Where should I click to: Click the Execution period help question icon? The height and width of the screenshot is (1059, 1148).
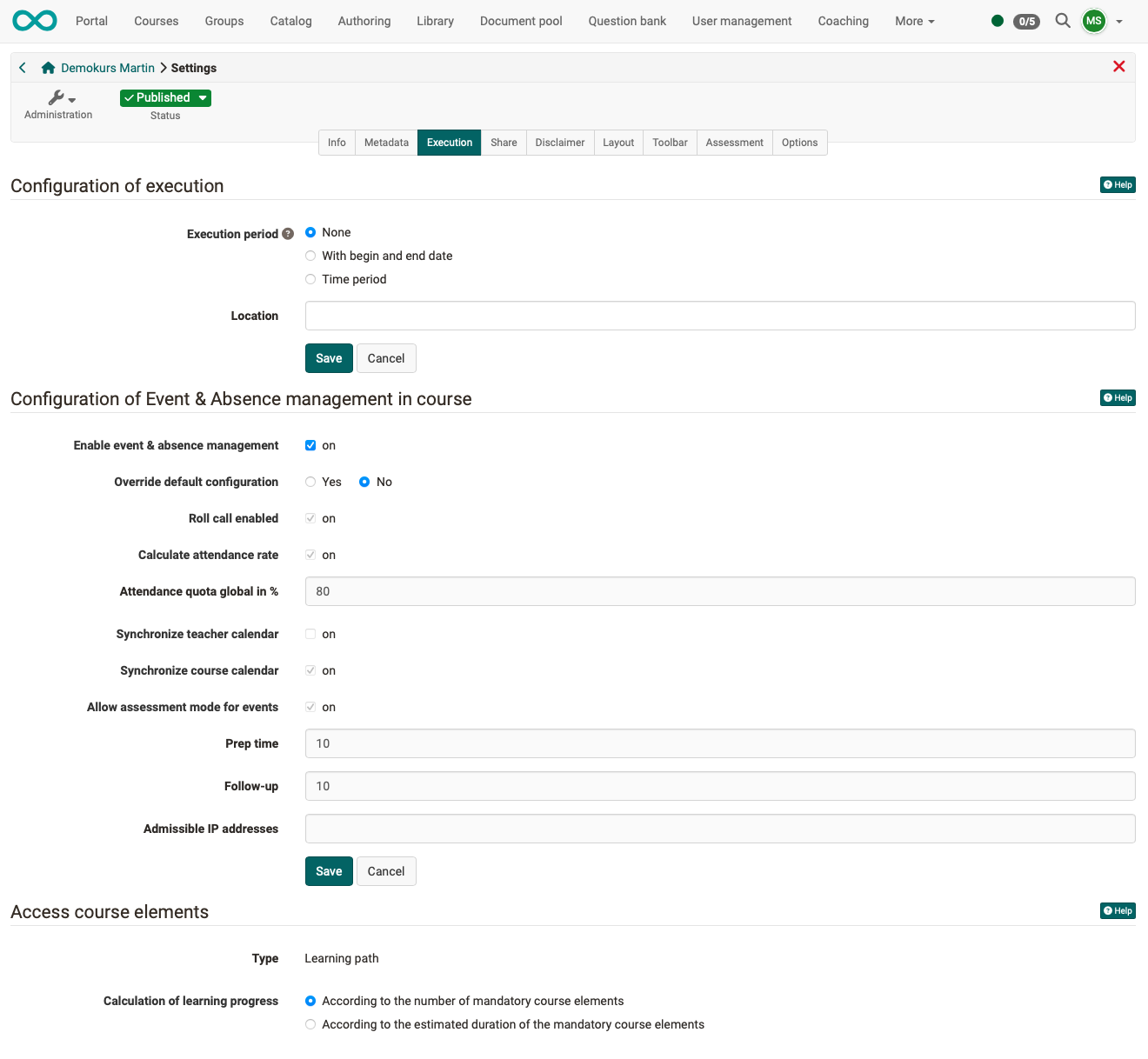[288, 234]
